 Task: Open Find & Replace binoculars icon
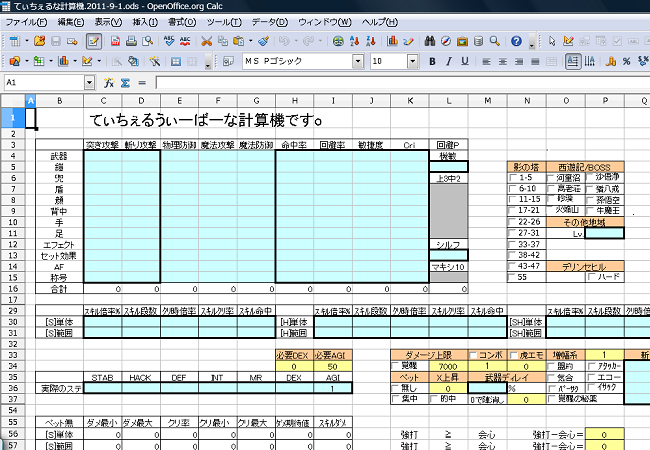(x=430, y=41)
